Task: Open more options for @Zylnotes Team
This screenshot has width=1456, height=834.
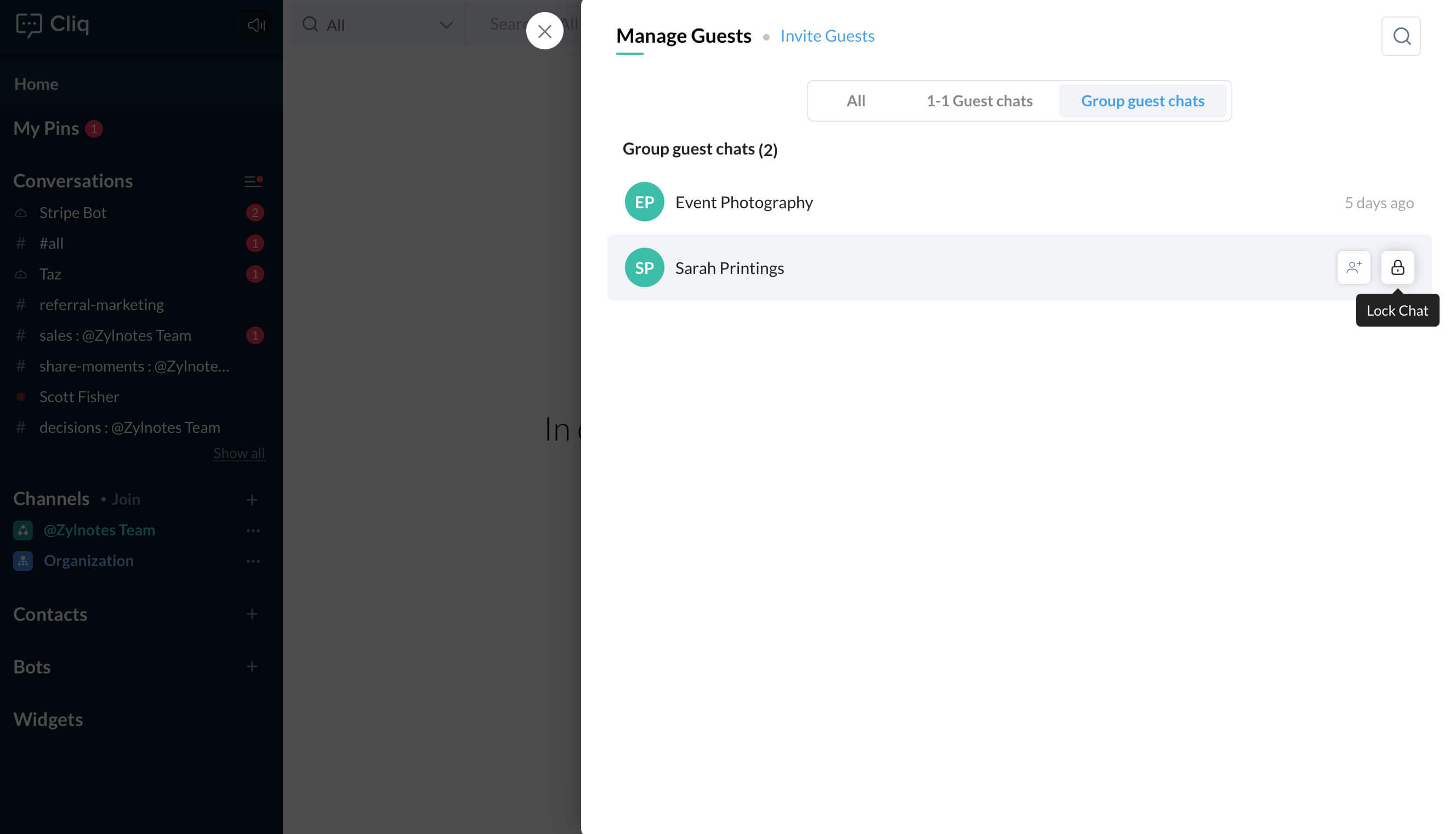Action: pyautogui.click(x=253, y=530)
